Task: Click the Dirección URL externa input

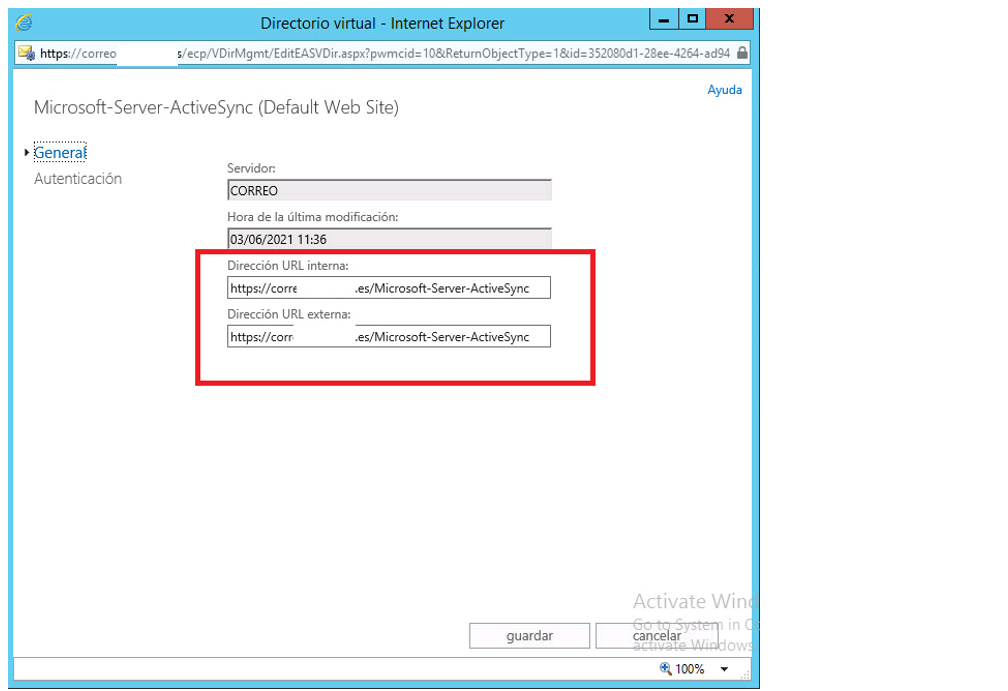Action: pyautogui.click(x=389, y=337)
